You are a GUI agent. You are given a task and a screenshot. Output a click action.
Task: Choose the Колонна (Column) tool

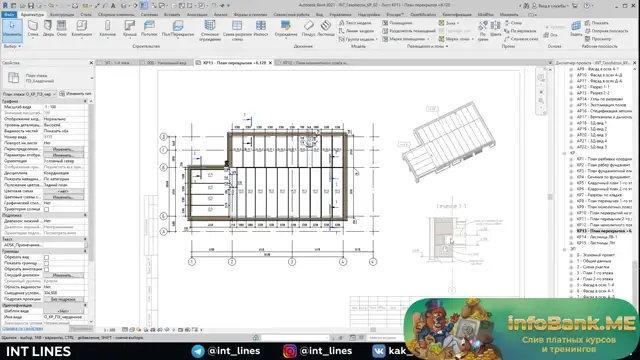pos(107,29)
